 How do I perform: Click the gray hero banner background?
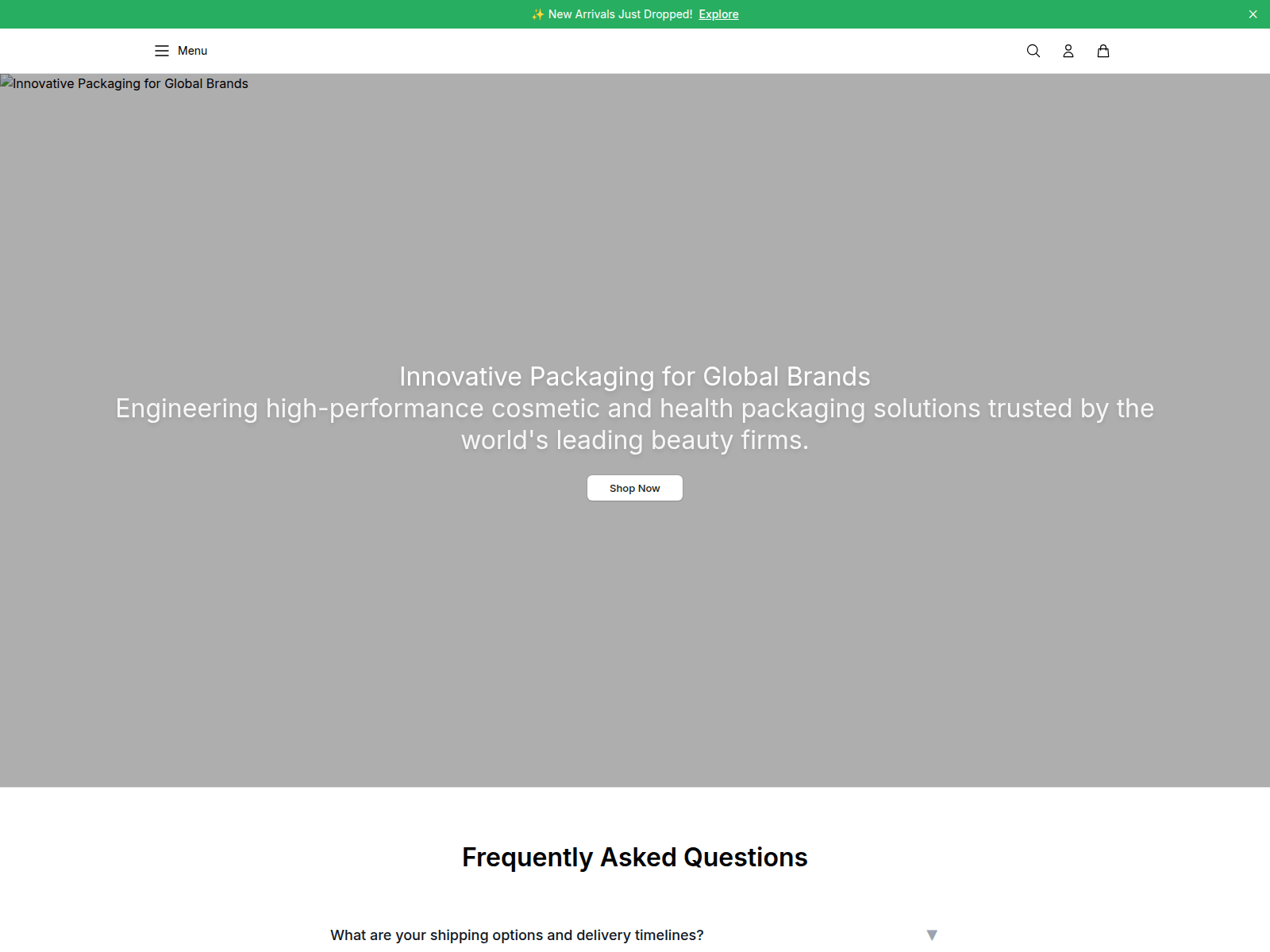click(x=635, y=635)
